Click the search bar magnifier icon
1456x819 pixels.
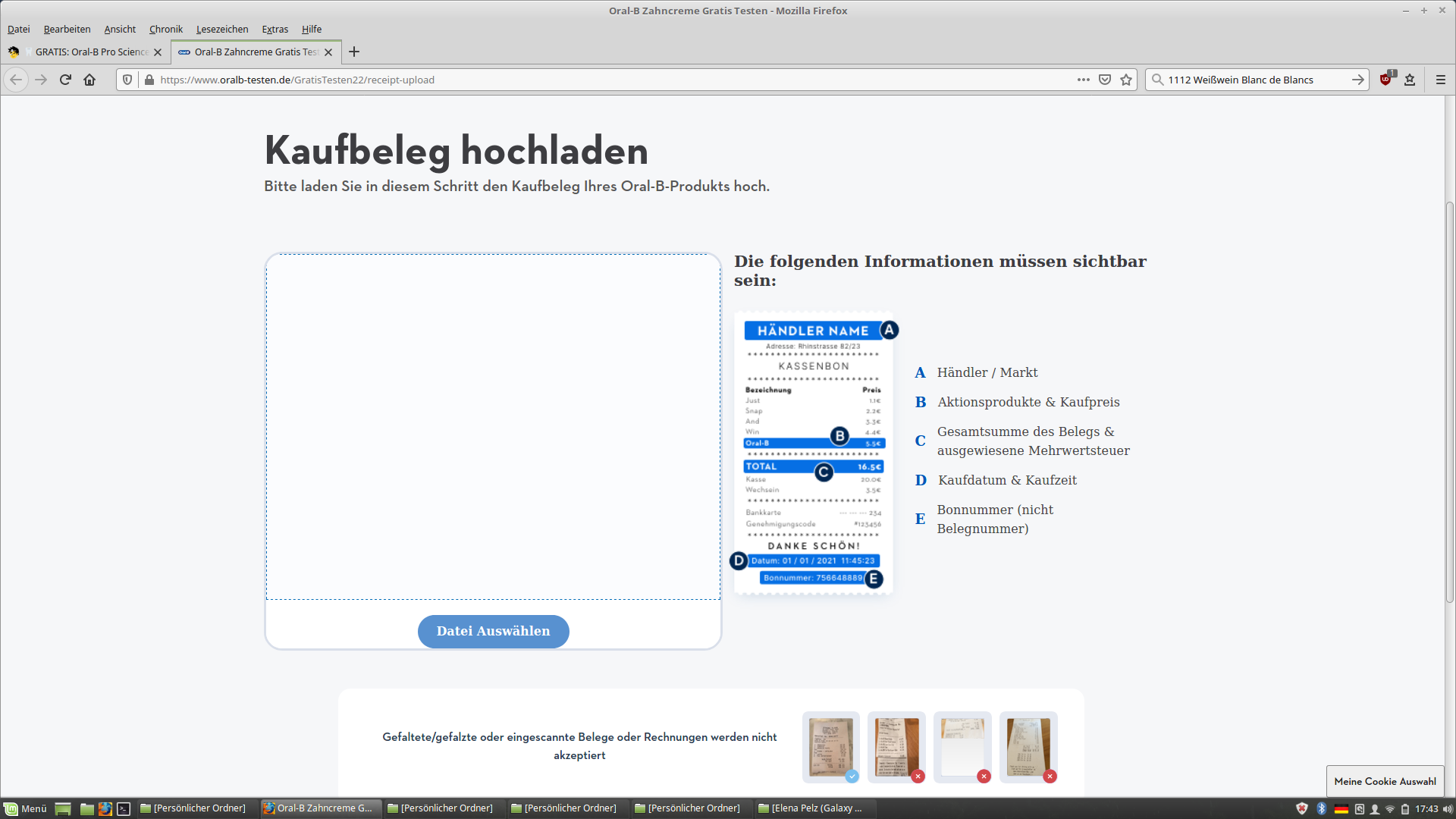pos(1157,80)
